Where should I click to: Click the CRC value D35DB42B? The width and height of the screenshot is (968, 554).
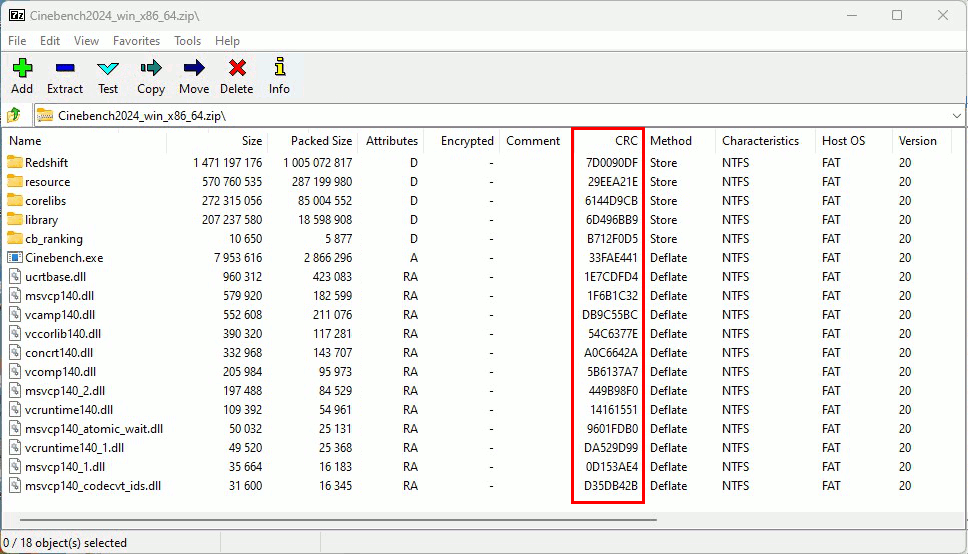(x=611, y=486)
